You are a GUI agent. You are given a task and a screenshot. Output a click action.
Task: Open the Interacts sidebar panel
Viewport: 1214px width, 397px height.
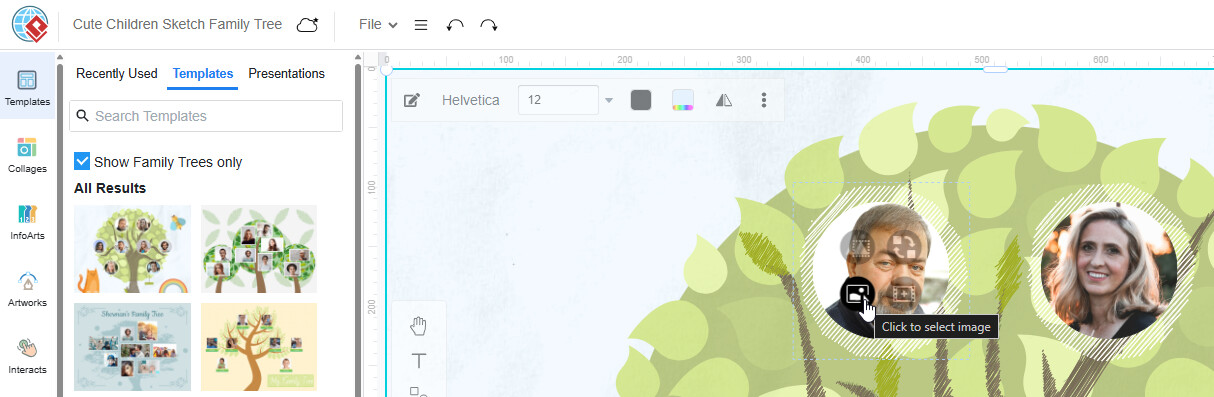tap(27, 356)
